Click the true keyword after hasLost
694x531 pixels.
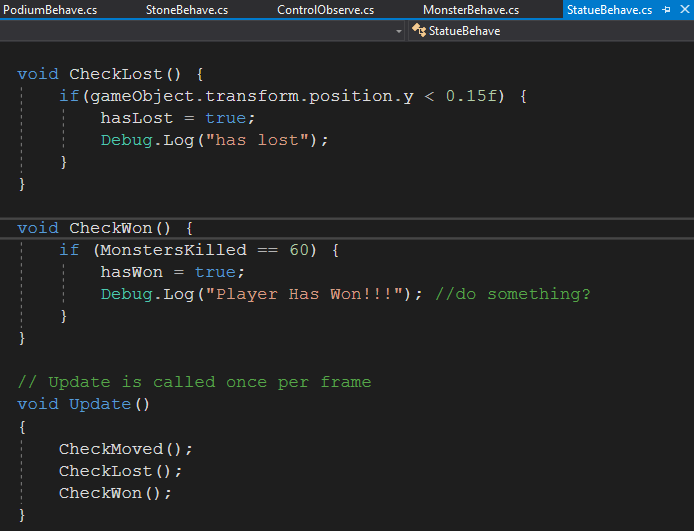click(x=226, y=118)
